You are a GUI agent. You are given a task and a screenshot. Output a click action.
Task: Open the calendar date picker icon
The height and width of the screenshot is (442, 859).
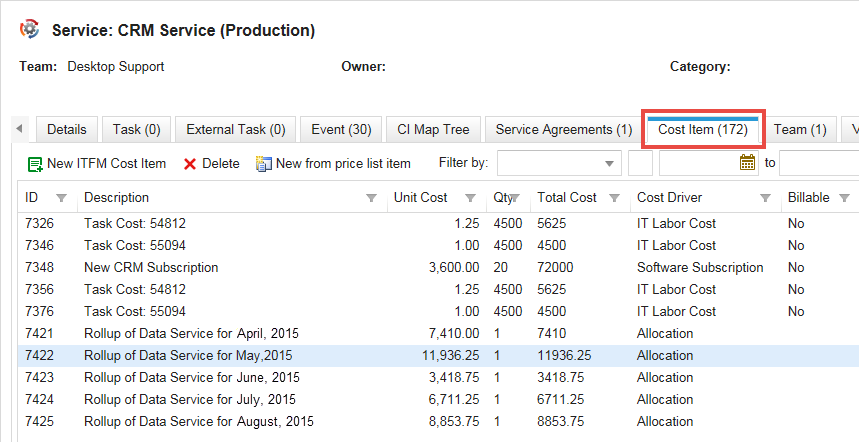point(747,162)
